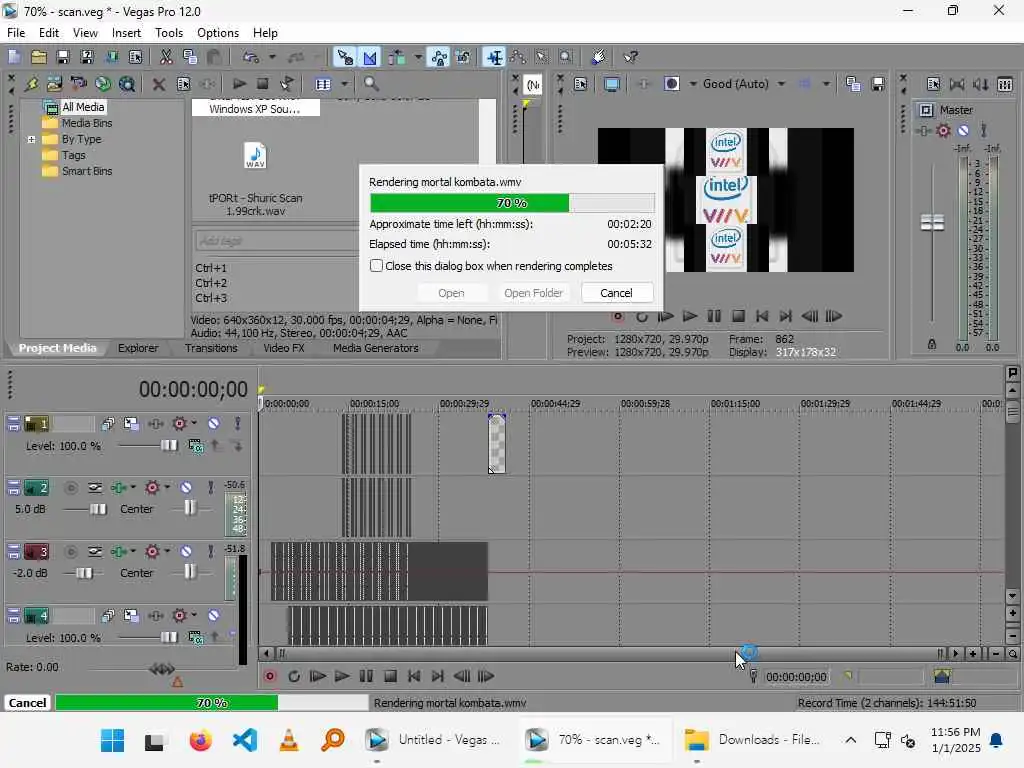Select the tPORt - Shuric Scan wav thumbnail
The height and width of the screenshot is (768, 1024).
pyautogui.click(x=255, y=157)
